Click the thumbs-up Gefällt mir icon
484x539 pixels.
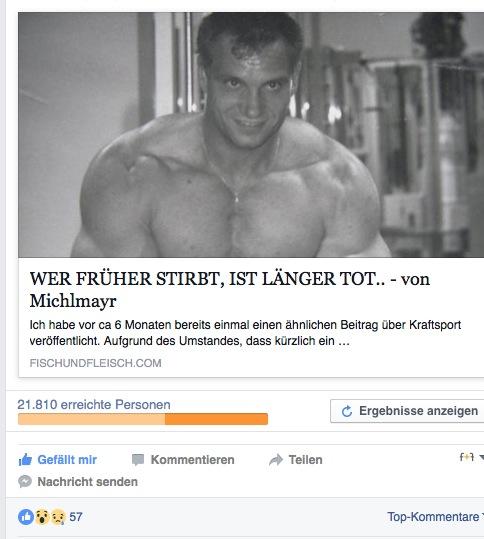coord(25,459)
